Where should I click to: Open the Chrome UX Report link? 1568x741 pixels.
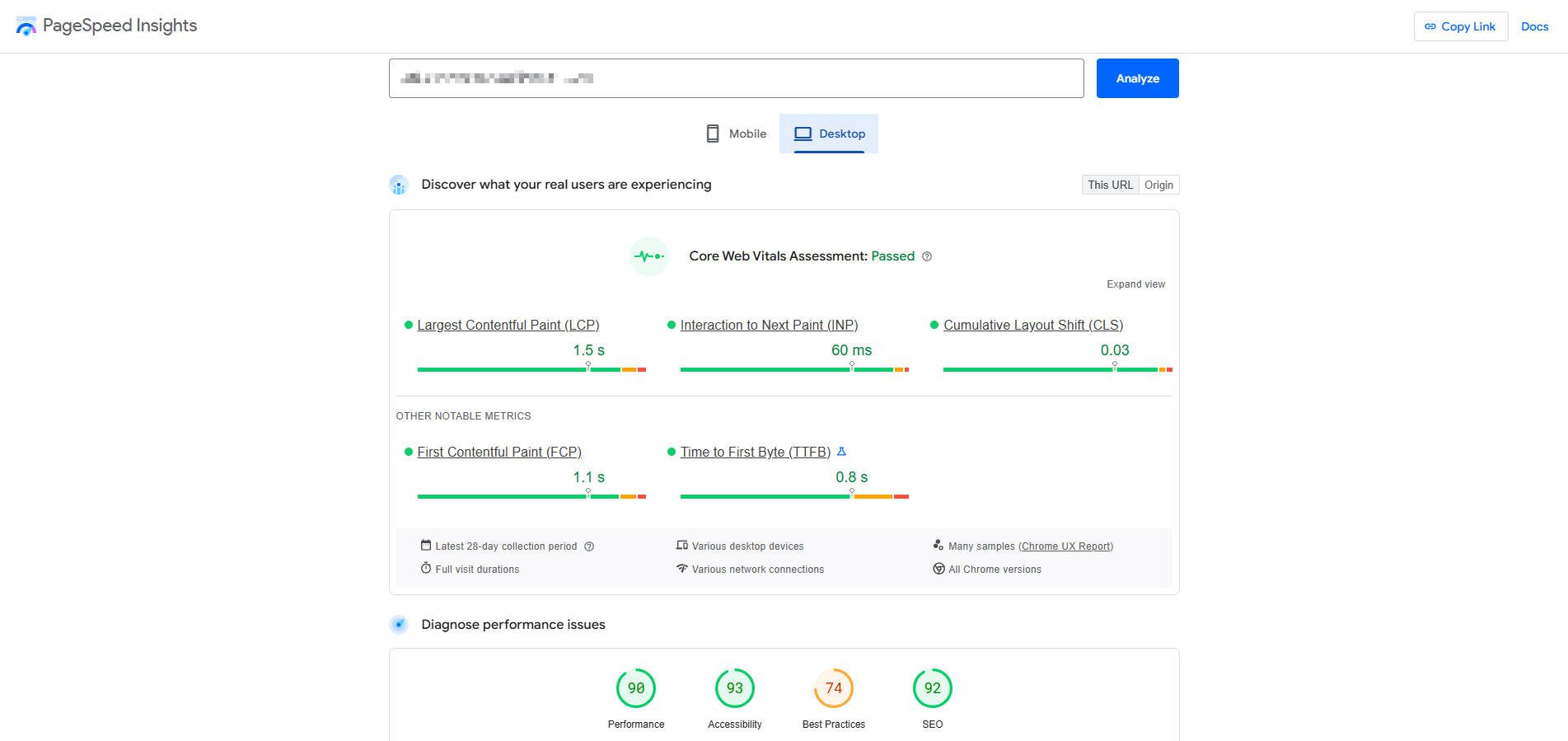(1066, 546)
